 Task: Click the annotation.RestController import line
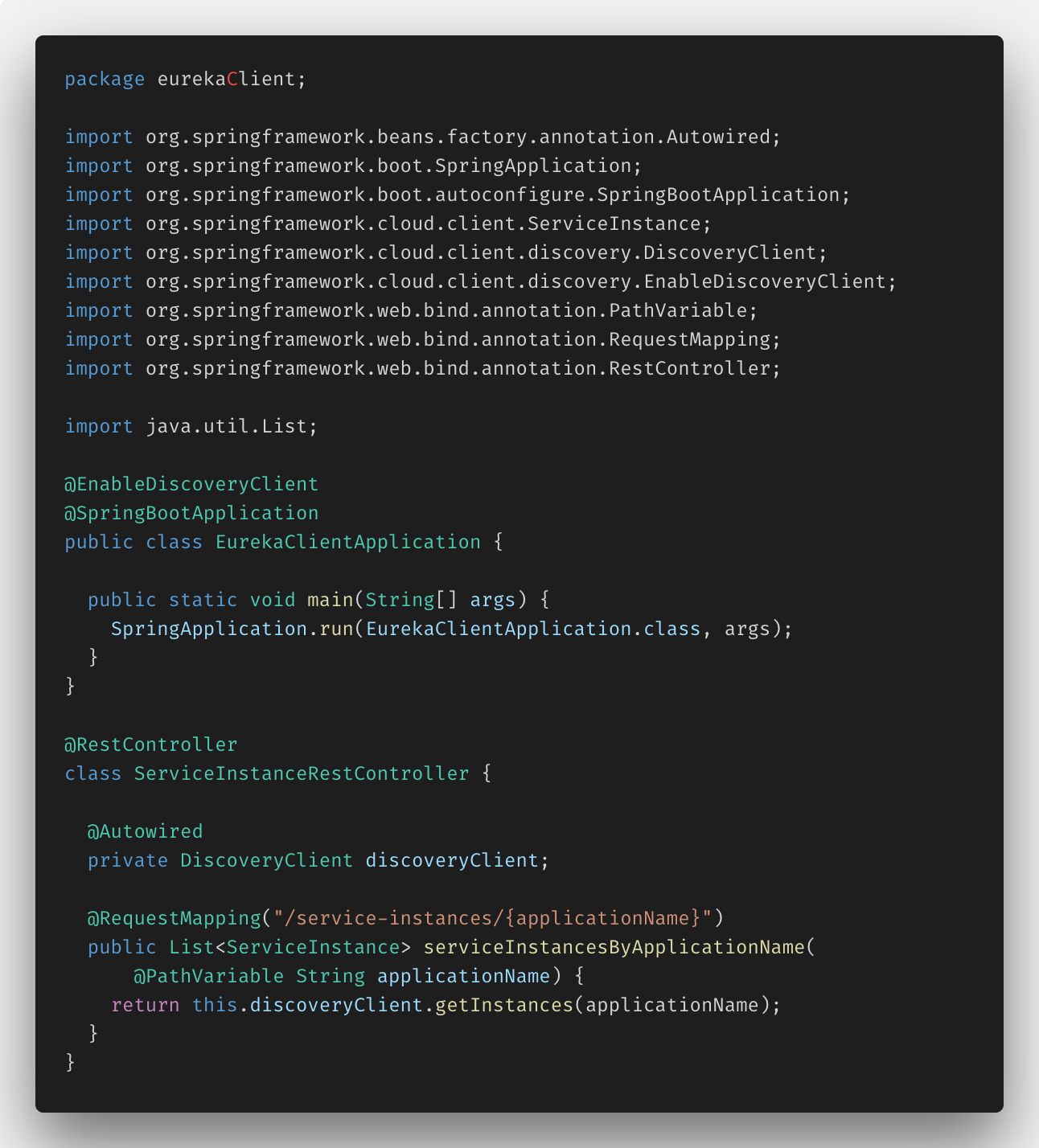click(x=423, y=368)
